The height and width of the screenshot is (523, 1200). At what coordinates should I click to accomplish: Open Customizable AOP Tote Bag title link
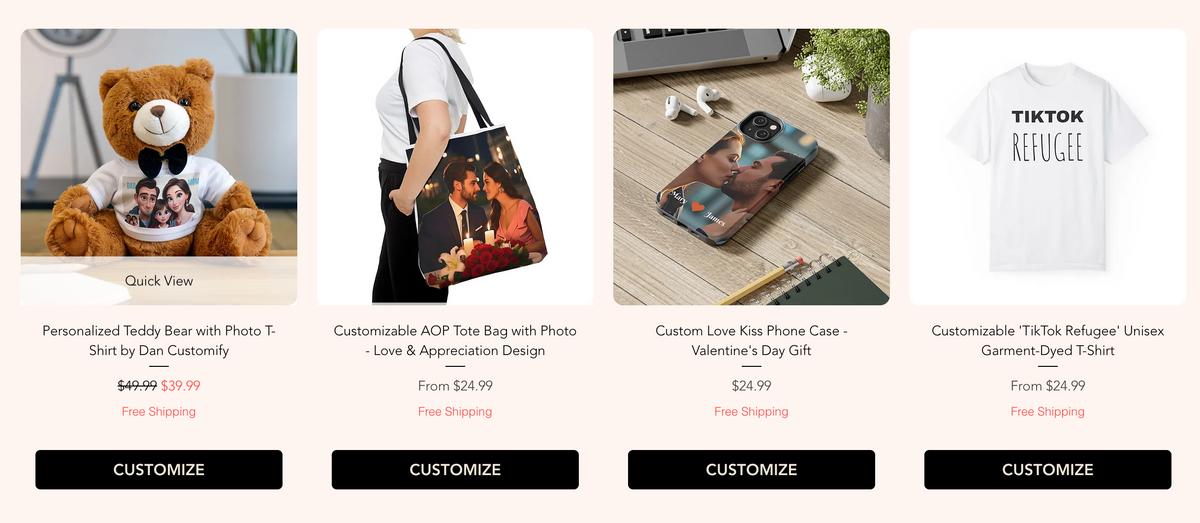pyautogui.click(x=455, y=340)
